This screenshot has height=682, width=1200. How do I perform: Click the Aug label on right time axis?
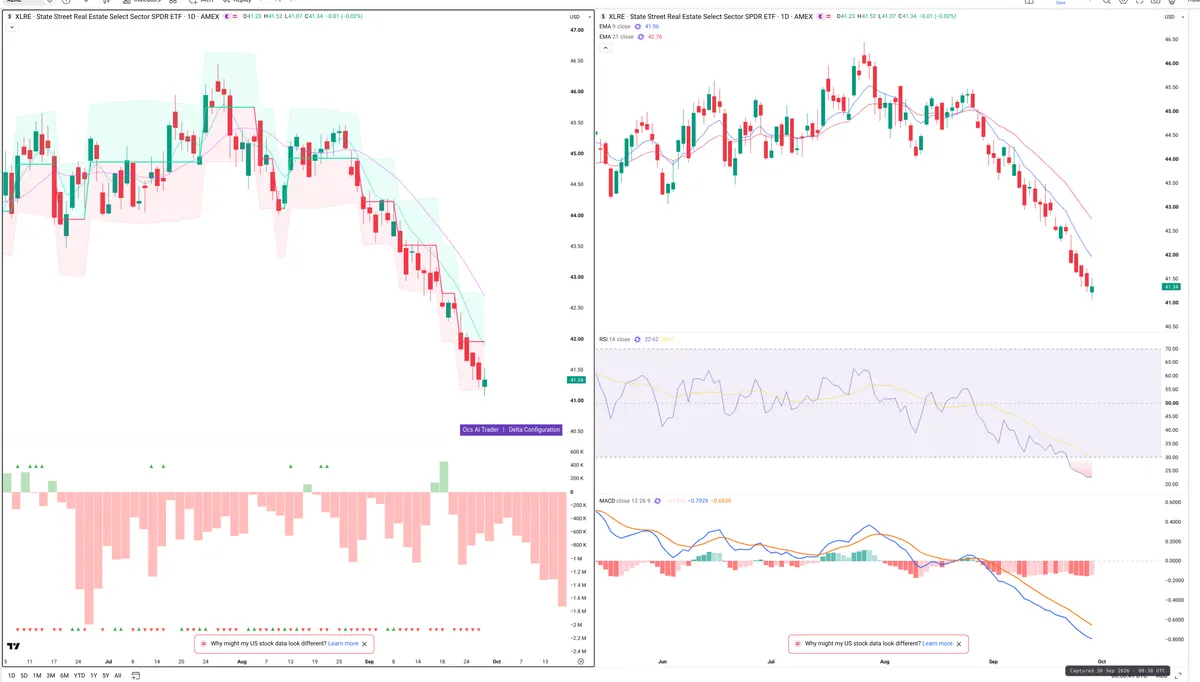click(x=883, y=662)
